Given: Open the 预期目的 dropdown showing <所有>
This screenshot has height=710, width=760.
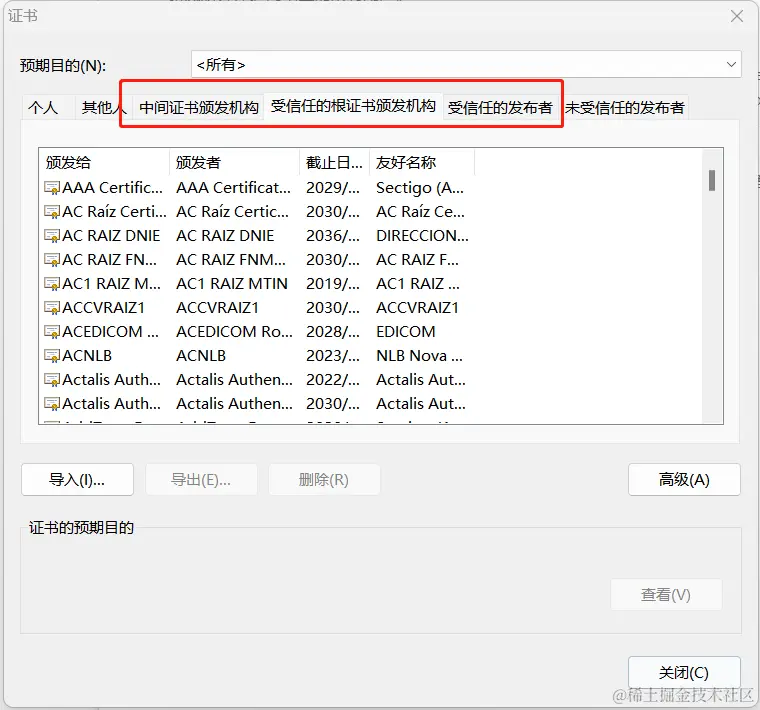Looking at the screenshot, I should tap(466, 64).
